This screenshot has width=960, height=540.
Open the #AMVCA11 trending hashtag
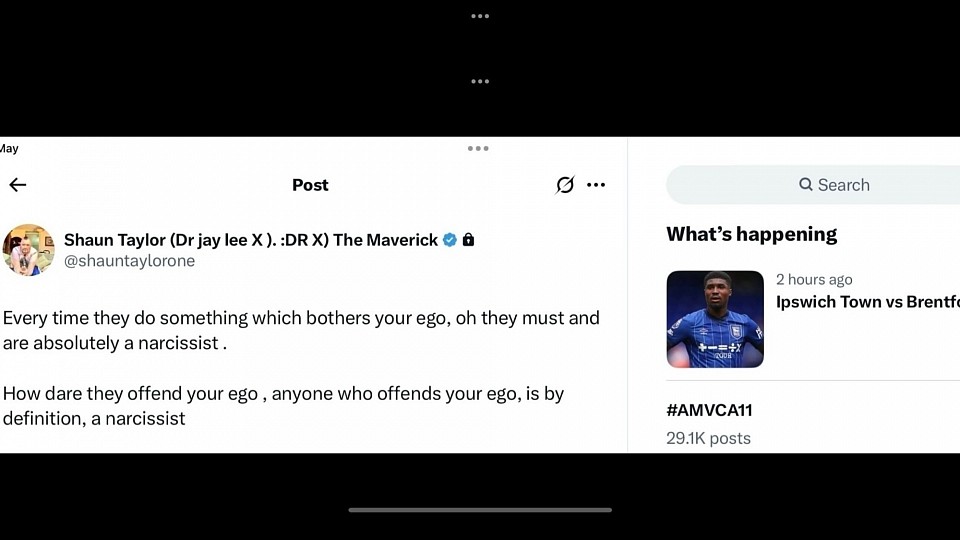709,411
